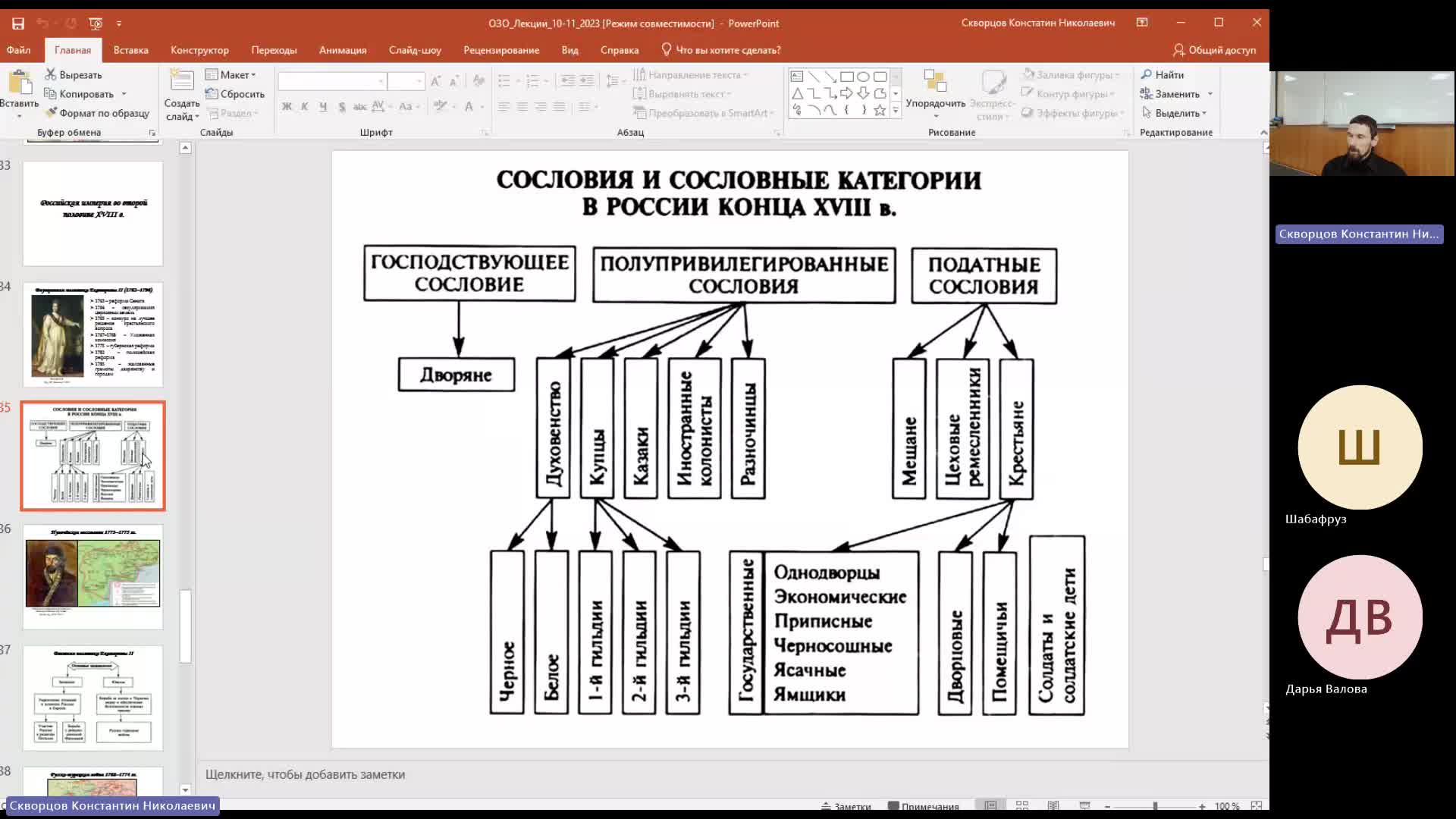Open the Файл menu
The image size is (1456, 819).
tap(19, 50)
